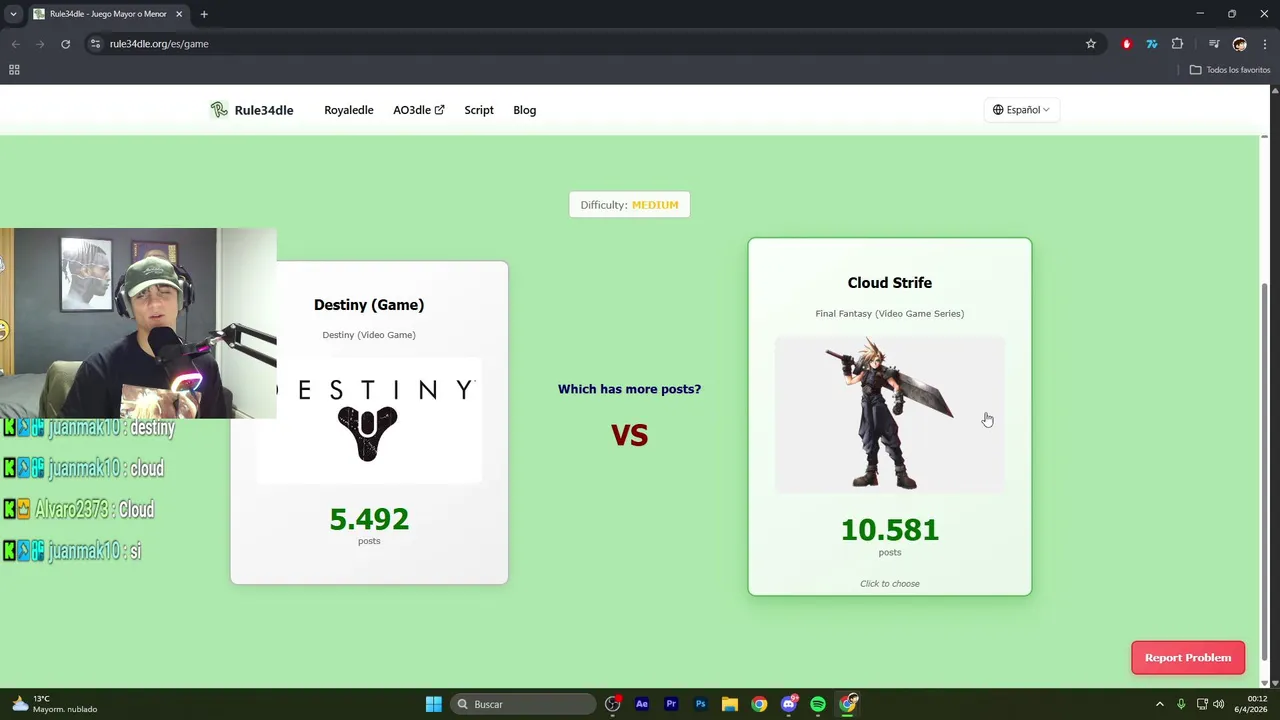Open the weather widget showing 13°C

tap(55, 704)
